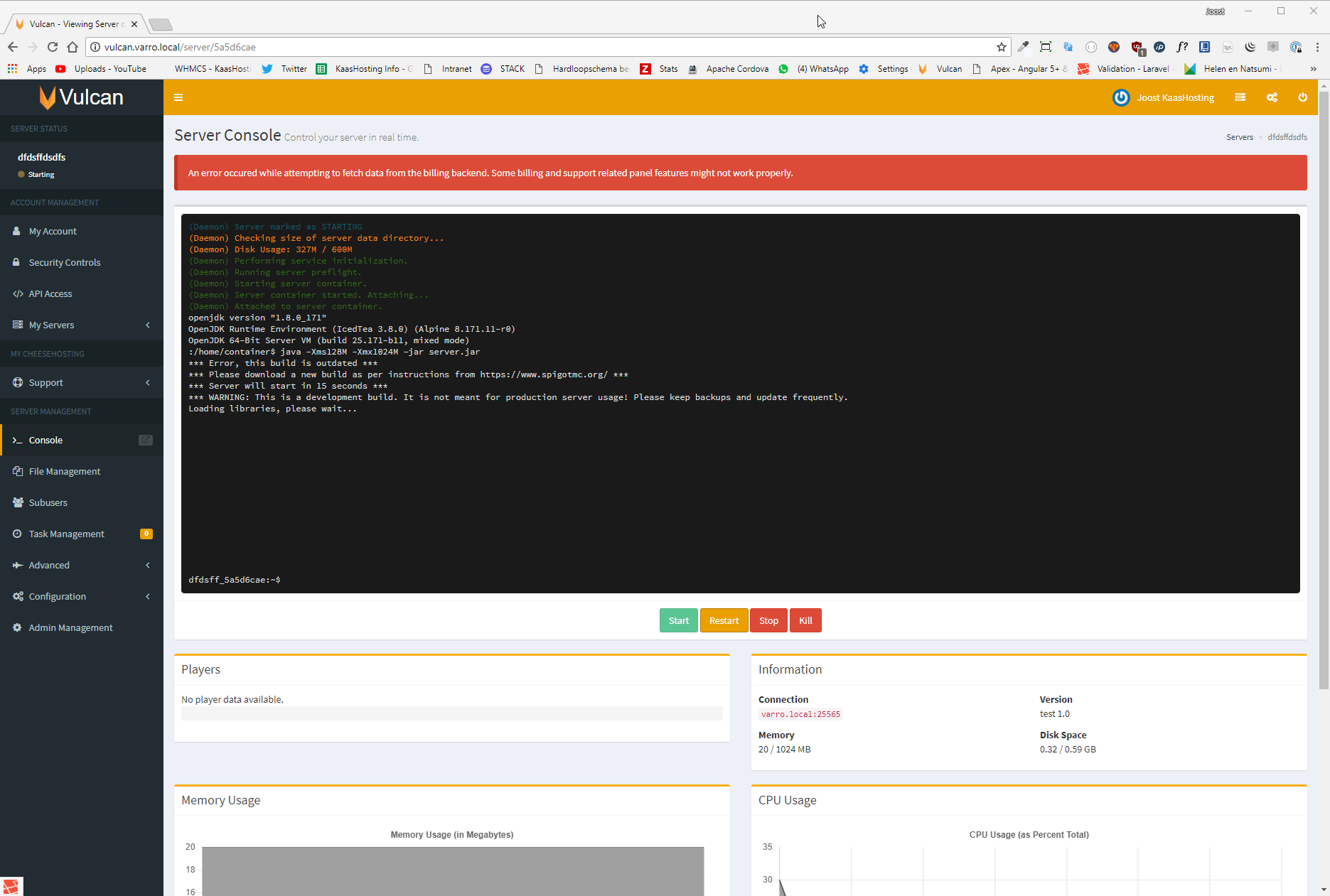Click the Servers breadcrumb link

pyautogui.click(x=1239, y=137)
